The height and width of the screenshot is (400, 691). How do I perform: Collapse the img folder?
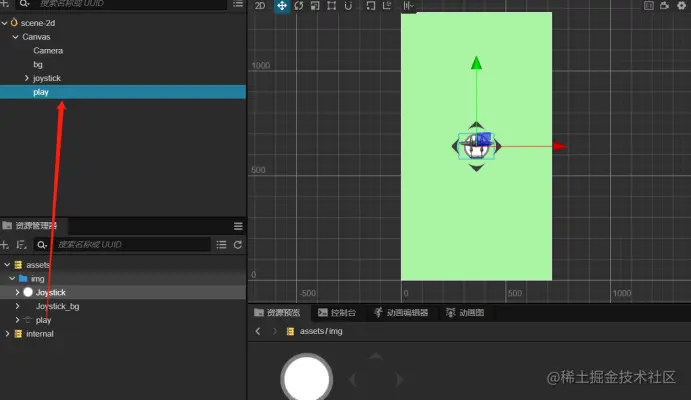point(12,278)
